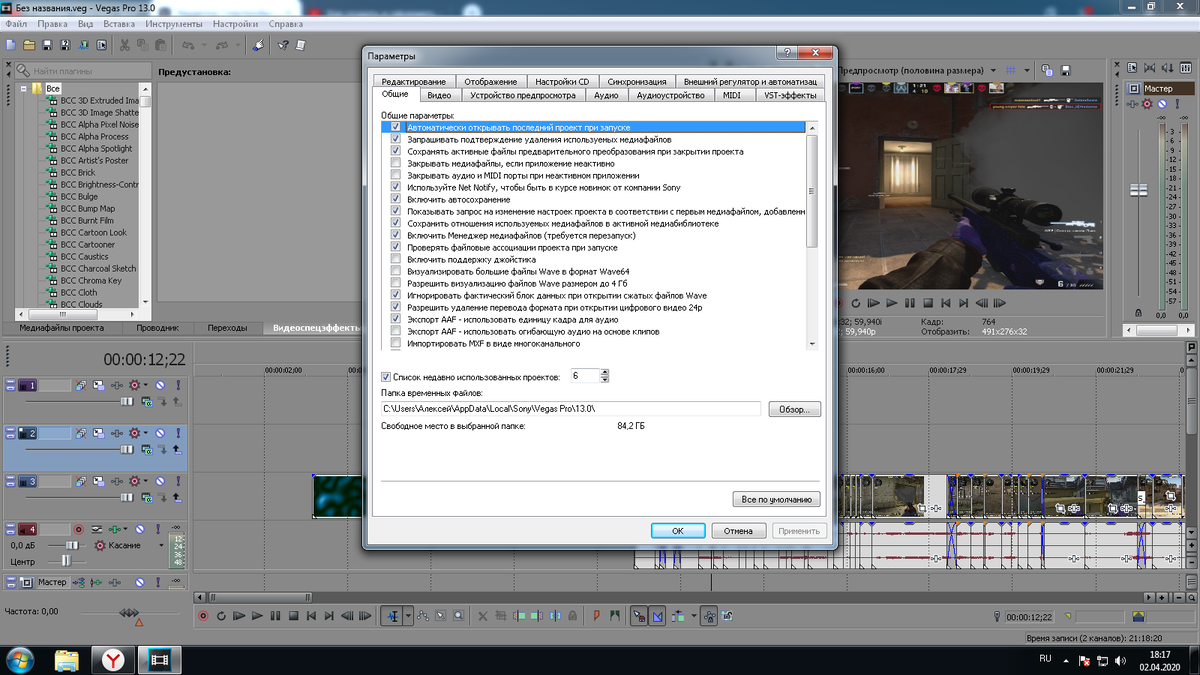Screen dimensions: 1200x675
Task: Click the What's This help icon
Action: pyautogui.click(x=284, y=45)
